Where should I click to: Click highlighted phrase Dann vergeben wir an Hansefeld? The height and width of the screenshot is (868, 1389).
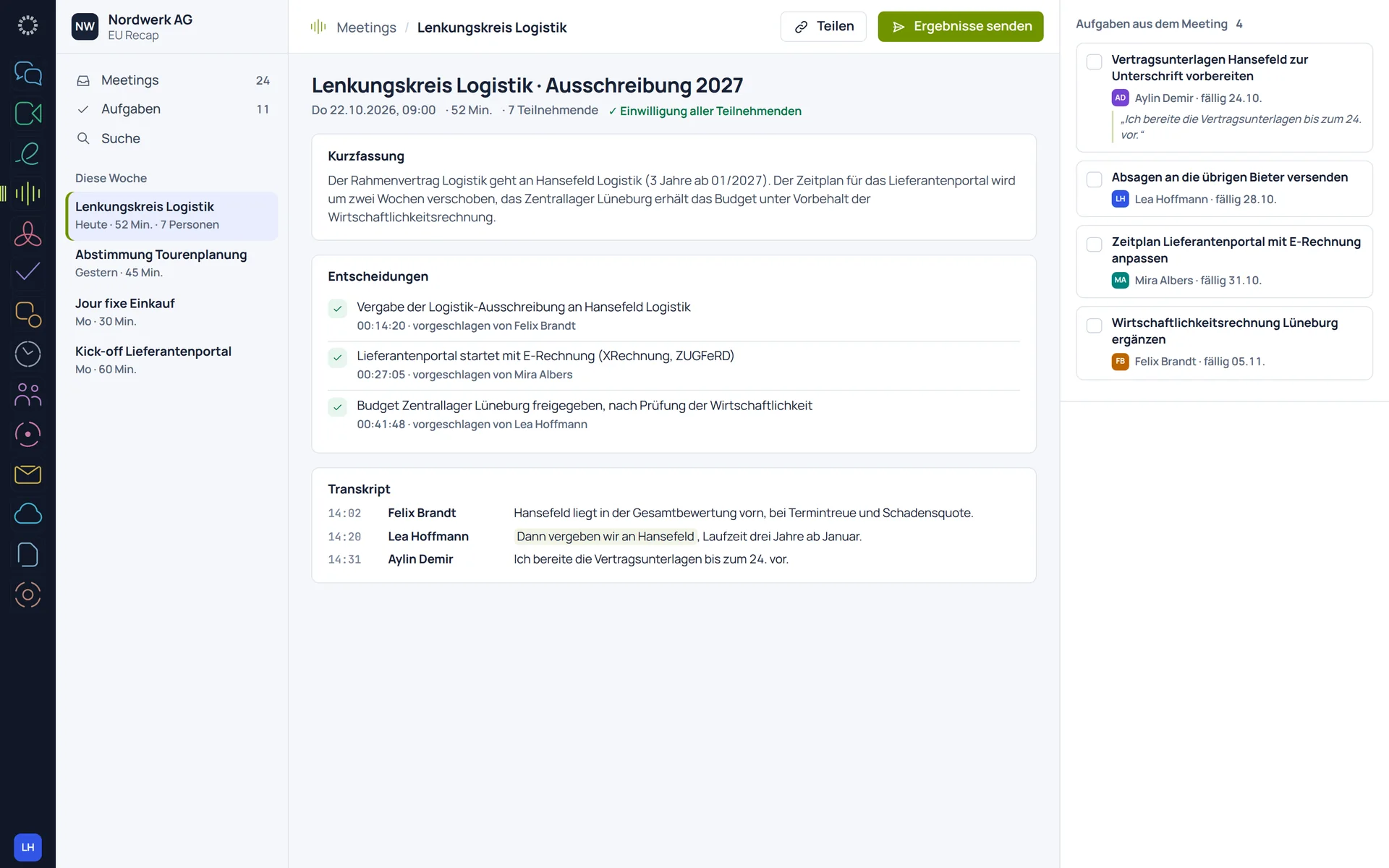(606, 537)
